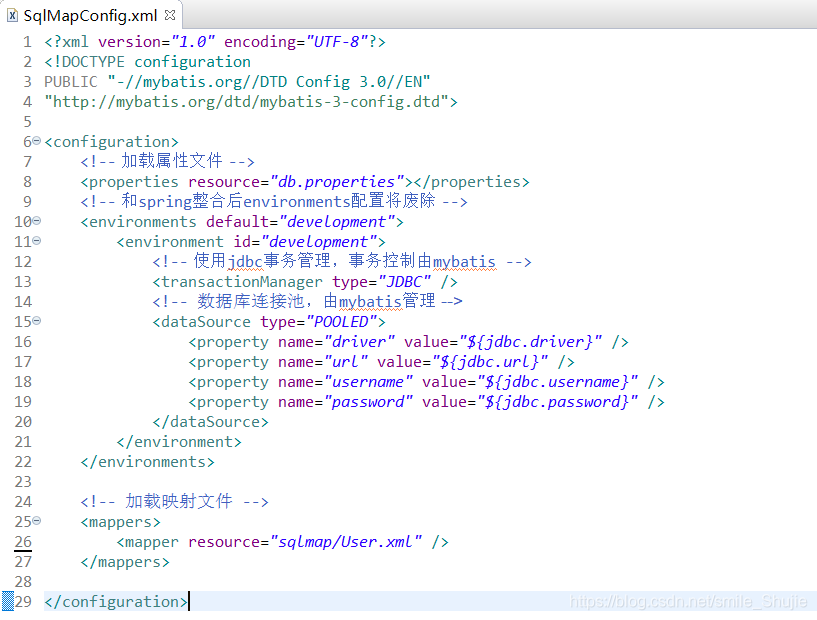Click the closing </configuration> tag
Viewport: 817px width, 620px height.
click(x=116, y=602)
